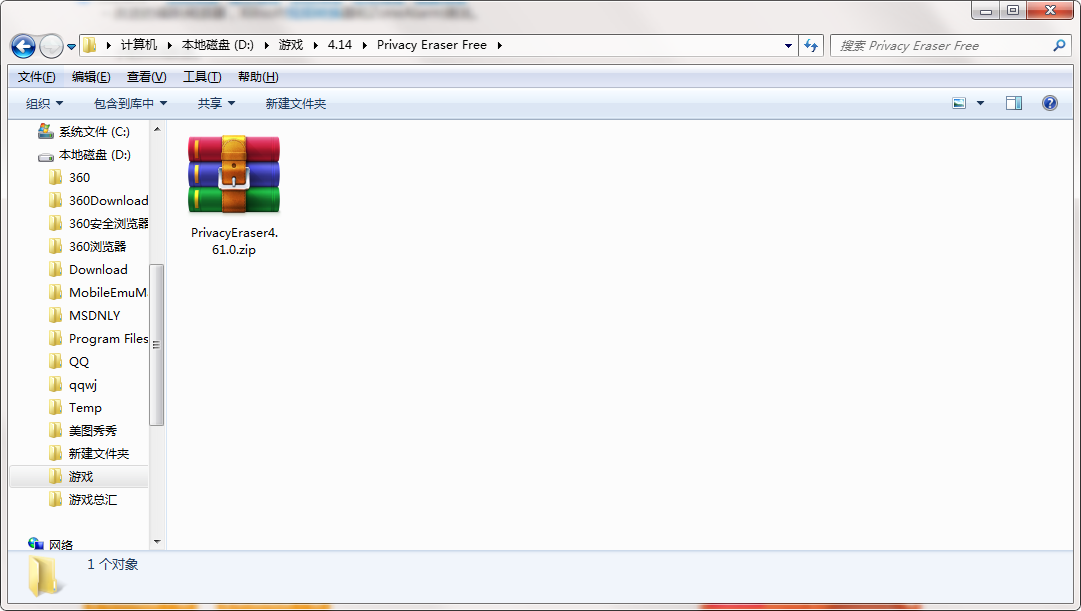This screenshot has height=611, width=1081.
Task: Open the 新建文件夹 folder in tree
Action: [x=99, y=454]
